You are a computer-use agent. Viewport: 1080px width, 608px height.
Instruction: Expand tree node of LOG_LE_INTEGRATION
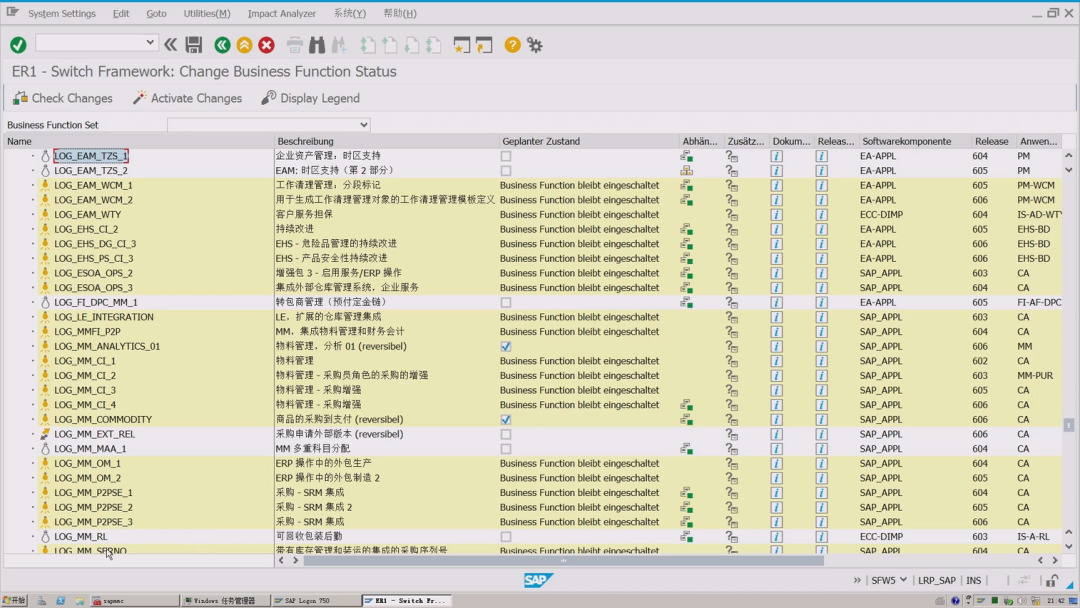(x=32, y=317)
